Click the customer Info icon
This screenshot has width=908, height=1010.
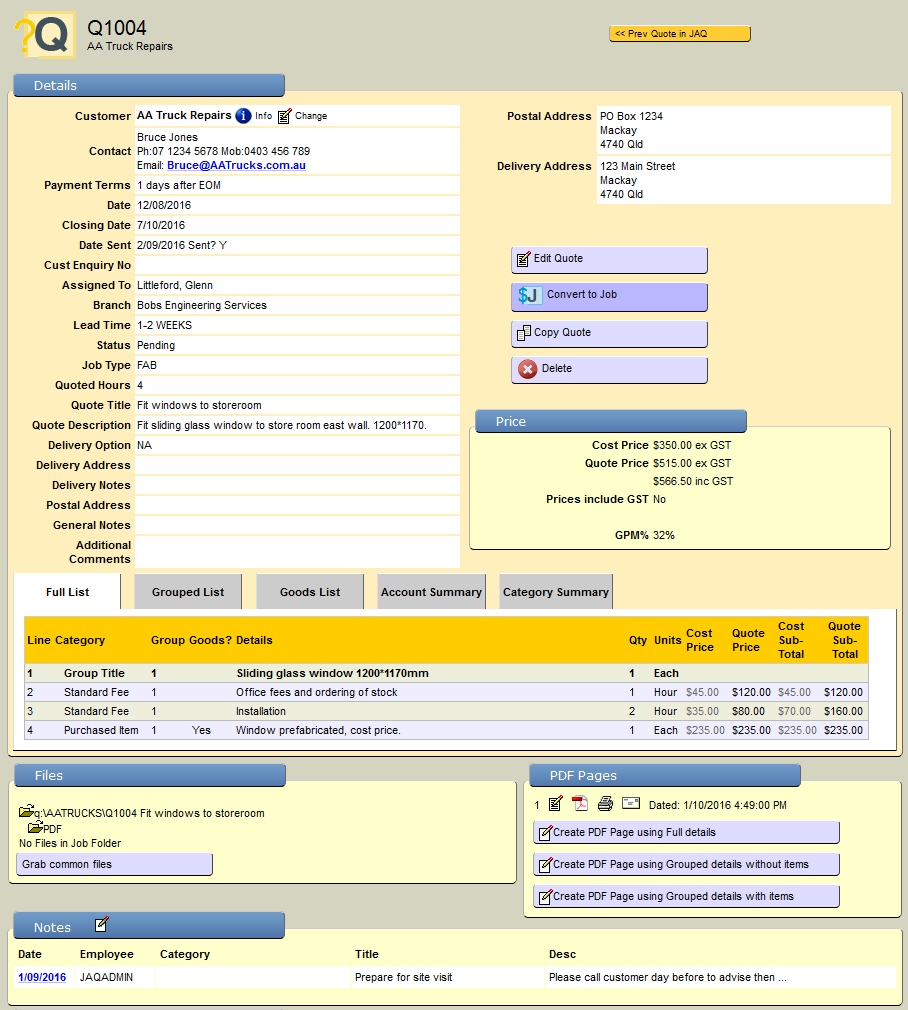(242, 116)
